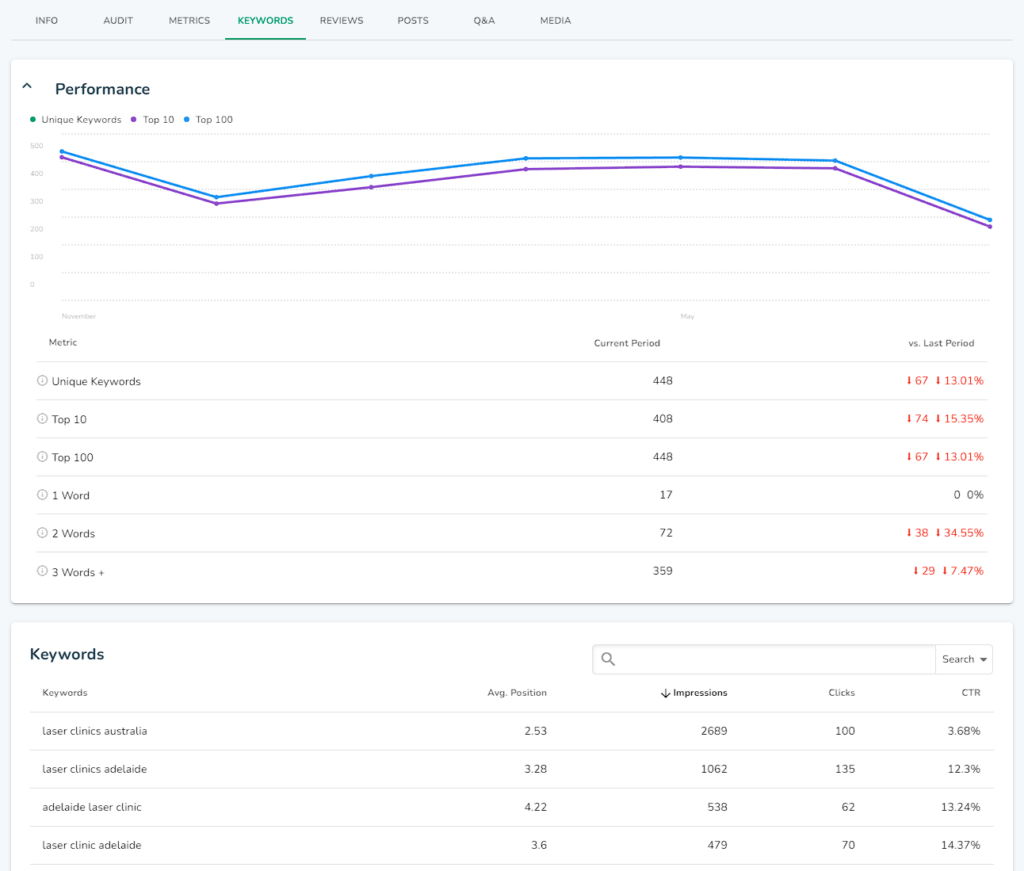Select the KEYWORDS tab
1024x871 pixels.
pos(265,20)
